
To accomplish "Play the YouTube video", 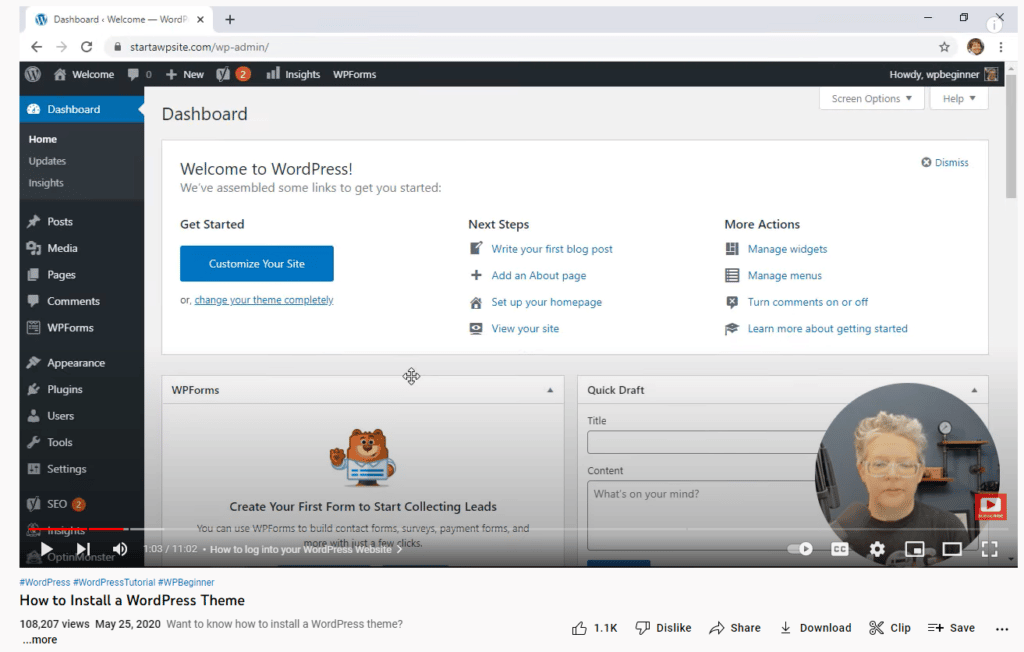I will click(46, 549).
